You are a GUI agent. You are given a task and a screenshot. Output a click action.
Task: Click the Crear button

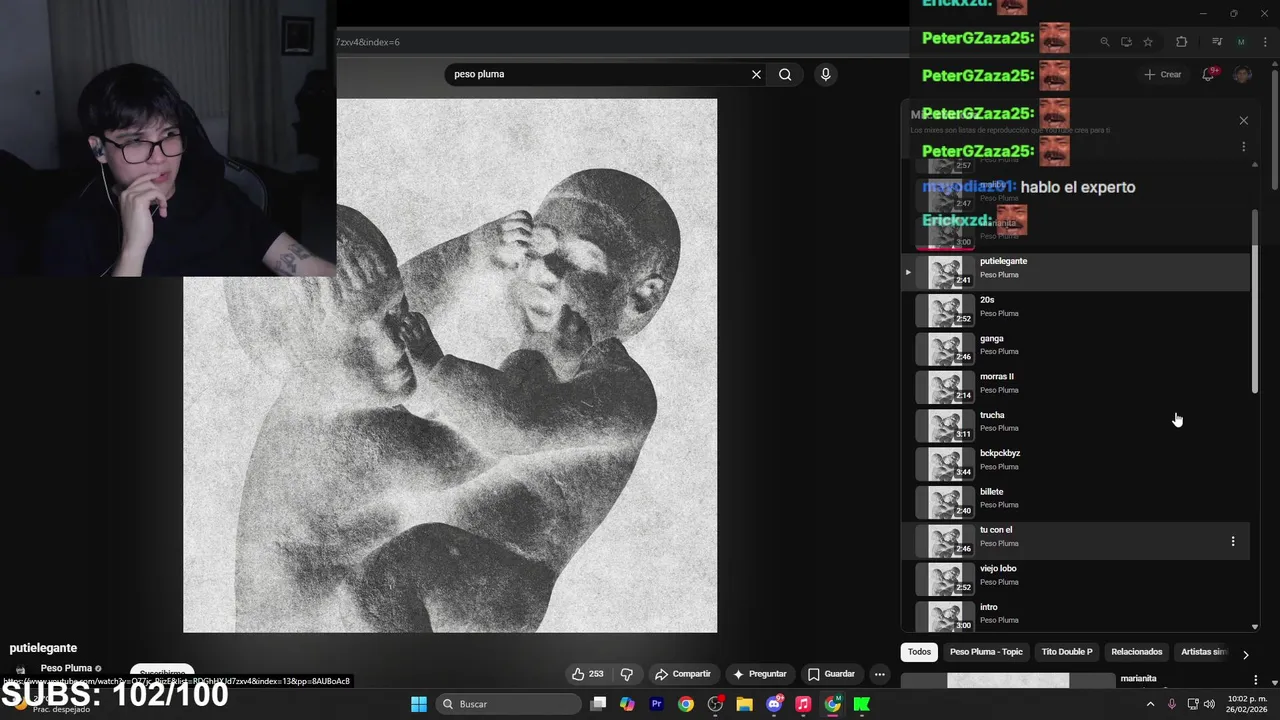[x=1163, y=74]
